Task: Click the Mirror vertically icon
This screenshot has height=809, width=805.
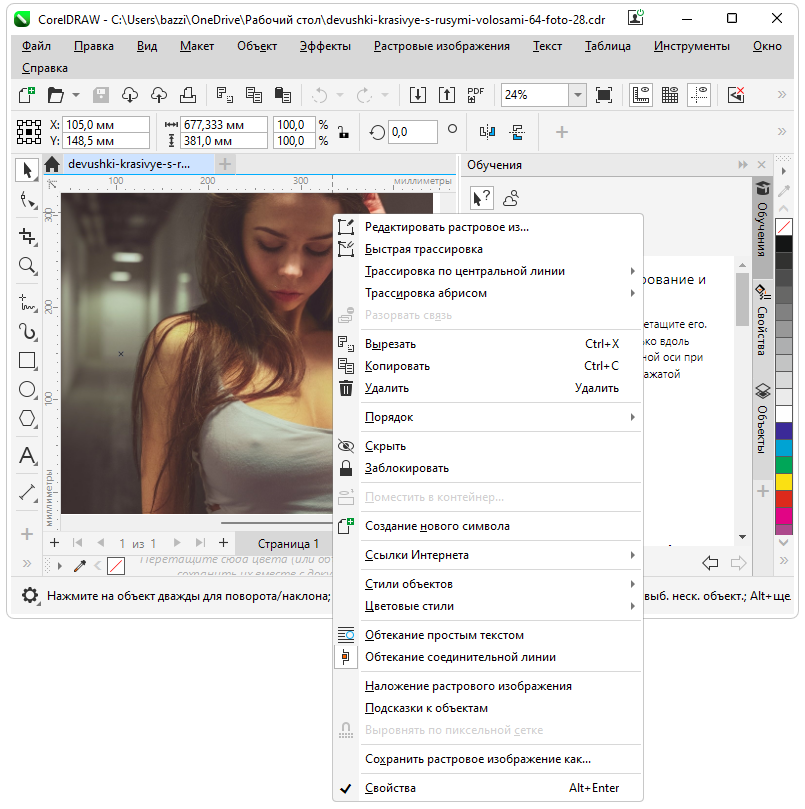Action: (517, 132)
